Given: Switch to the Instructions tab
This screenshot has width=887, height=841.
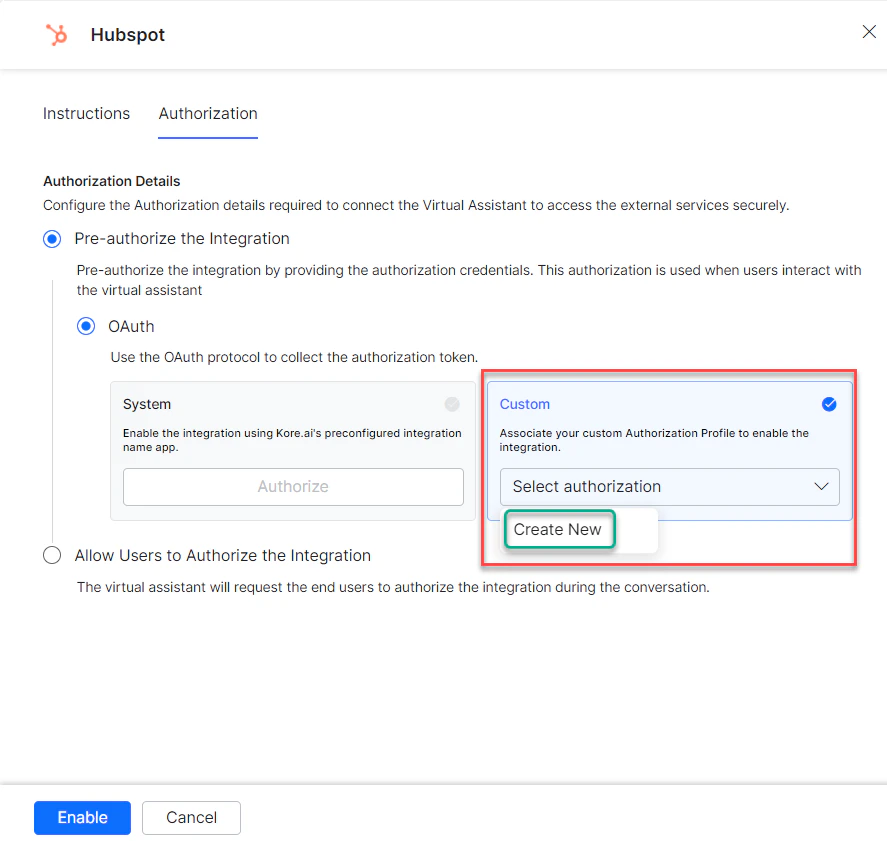Looking at the screenshot, I should click(x=86, y=114).
